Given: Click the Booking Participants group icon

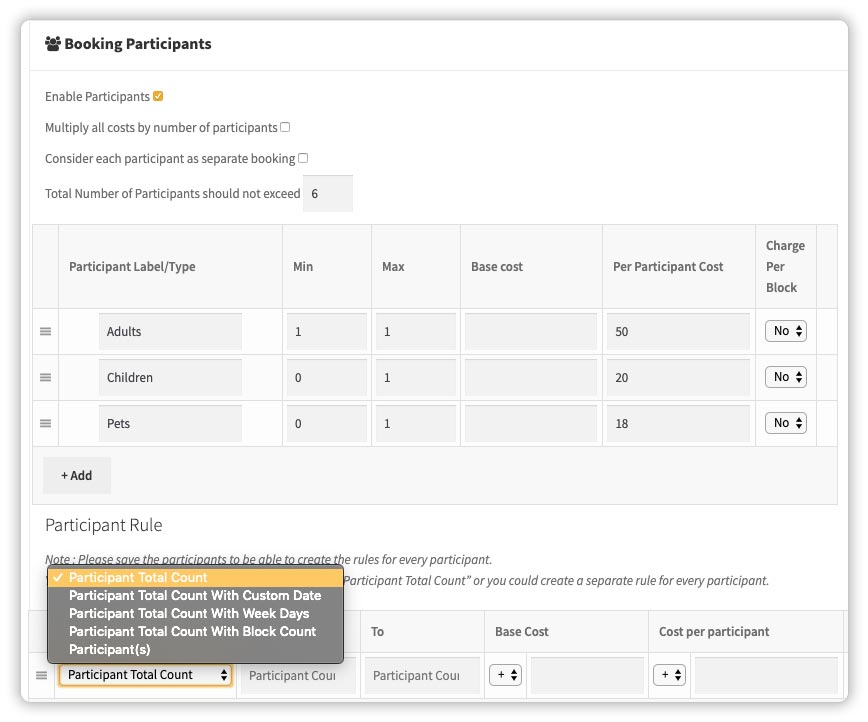Looking at the screenshot, I should pos(53,44).
